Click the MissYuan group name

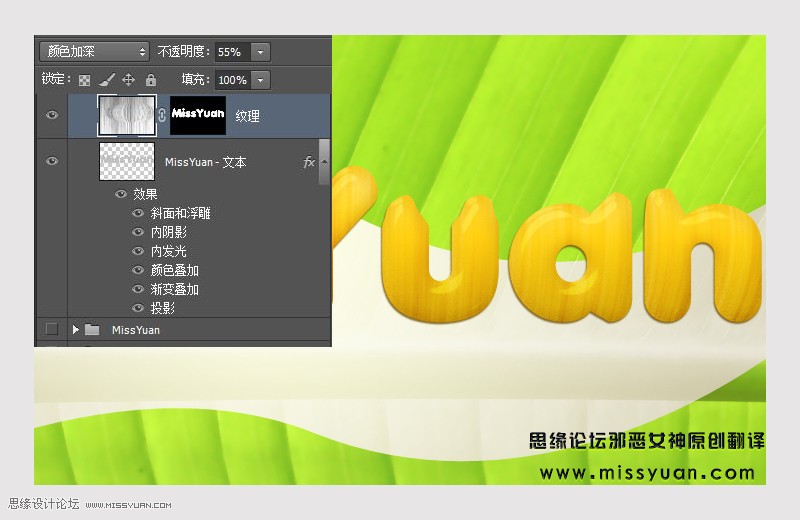pyautogui.click(x=136, y=330)
